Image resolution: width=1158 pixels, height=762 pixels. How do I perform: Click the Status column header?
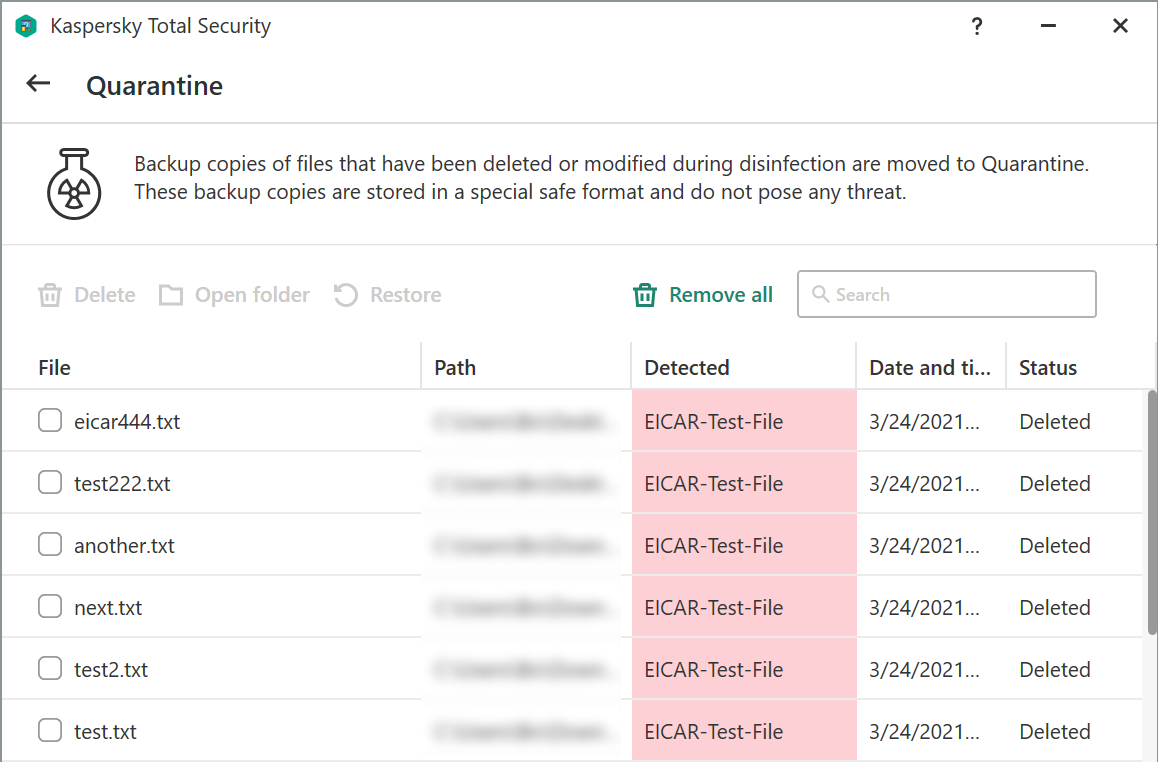pyautogui.click(x=1048, y=368)
